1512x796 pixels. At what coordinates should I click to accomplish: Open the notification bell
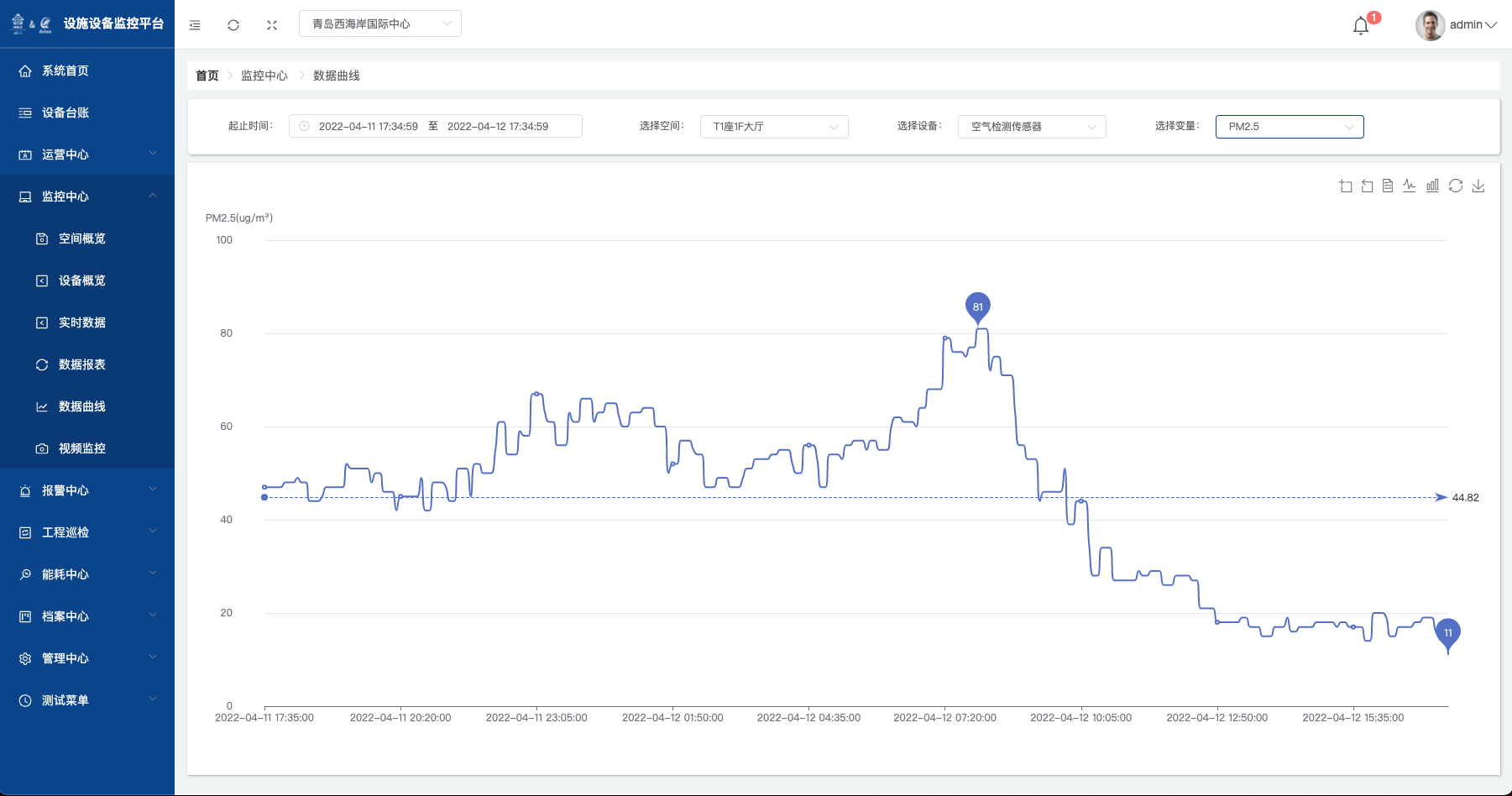pyautogui.click(x=1361, y=26)
